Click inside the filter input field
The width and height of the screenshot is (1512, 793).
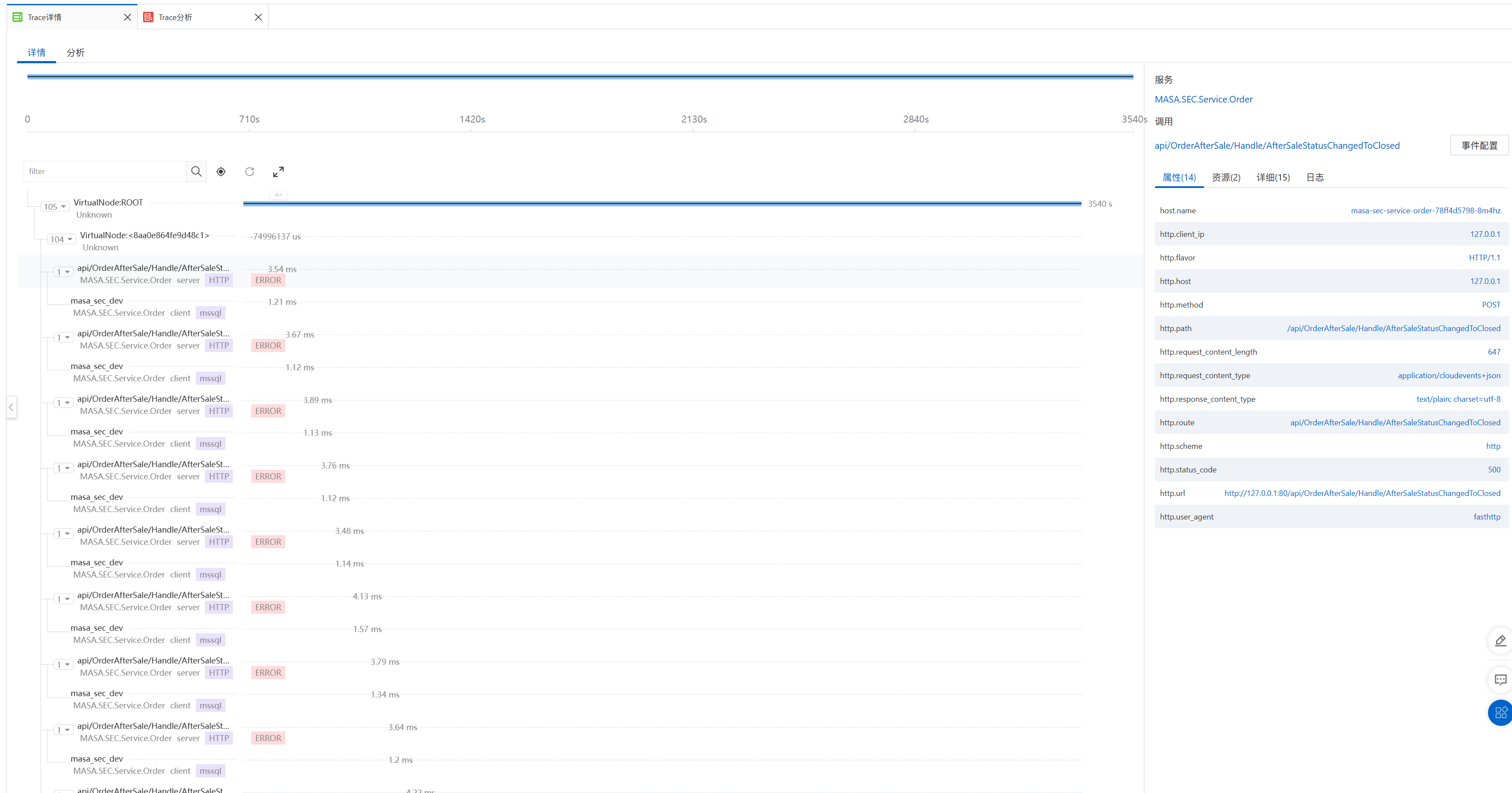(106, 171)
